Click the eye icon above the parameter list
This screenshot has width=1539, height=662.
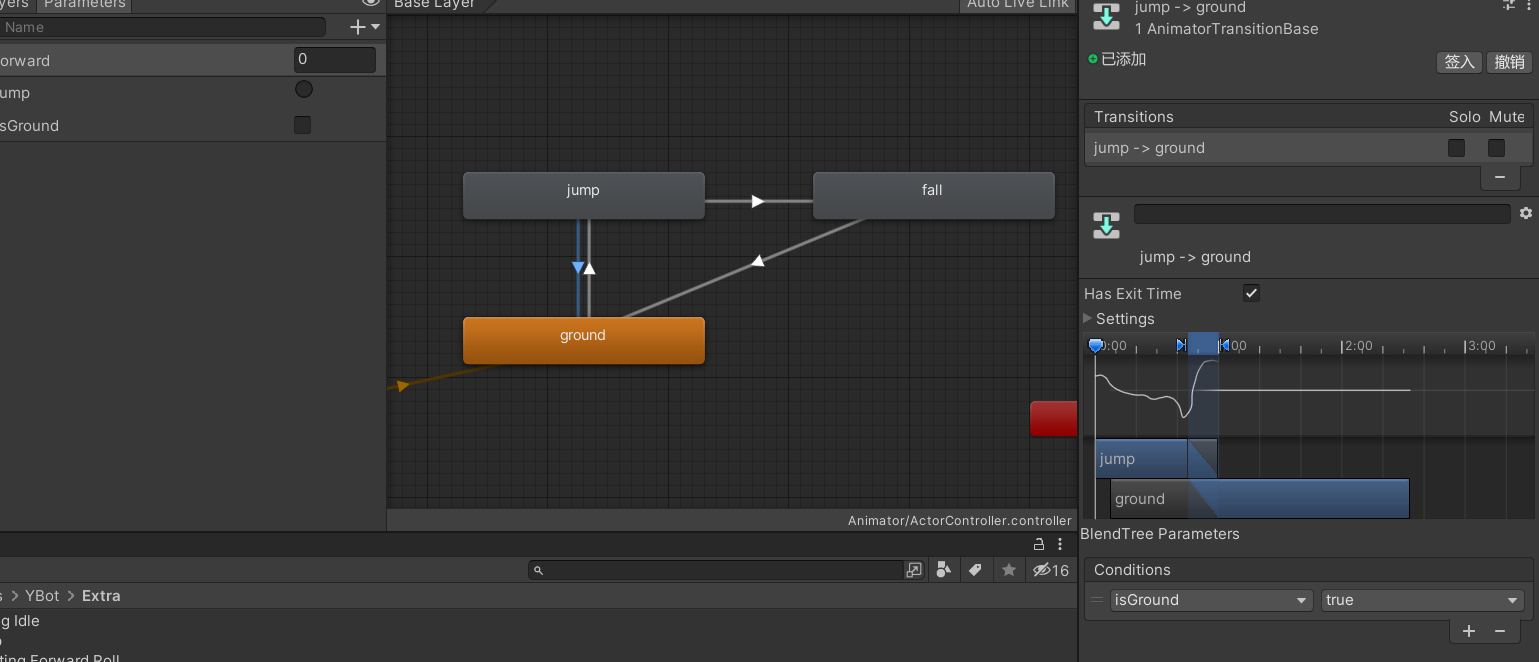[x=371, y=3]
